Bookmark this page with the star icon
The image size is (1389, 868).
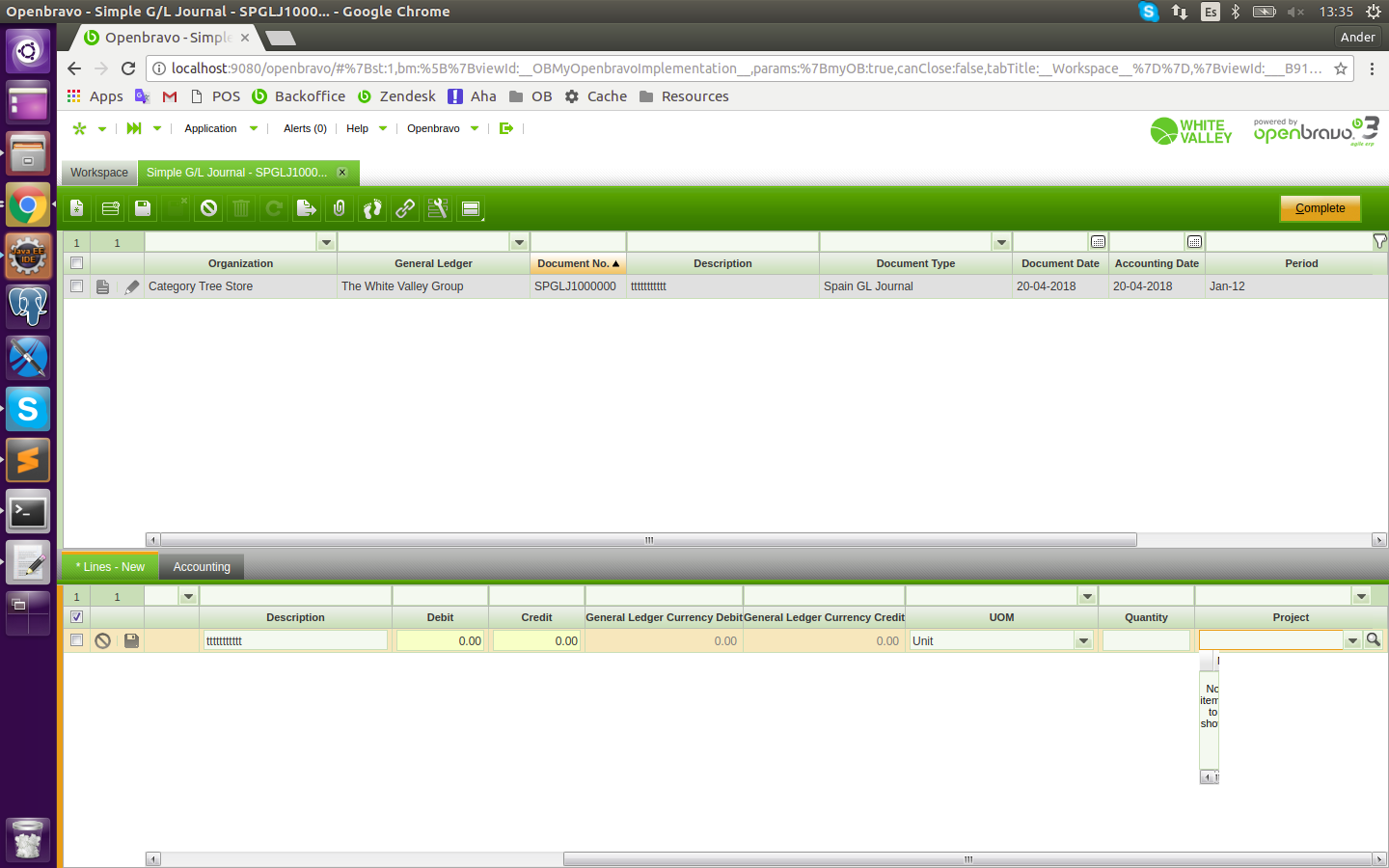click(1341, 68)
